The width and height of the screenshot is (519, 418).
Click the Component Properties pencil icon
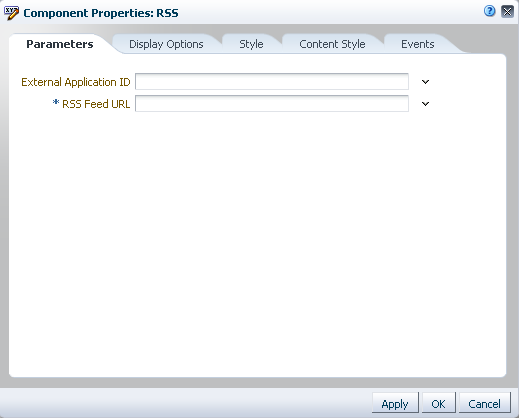(11, 13)
